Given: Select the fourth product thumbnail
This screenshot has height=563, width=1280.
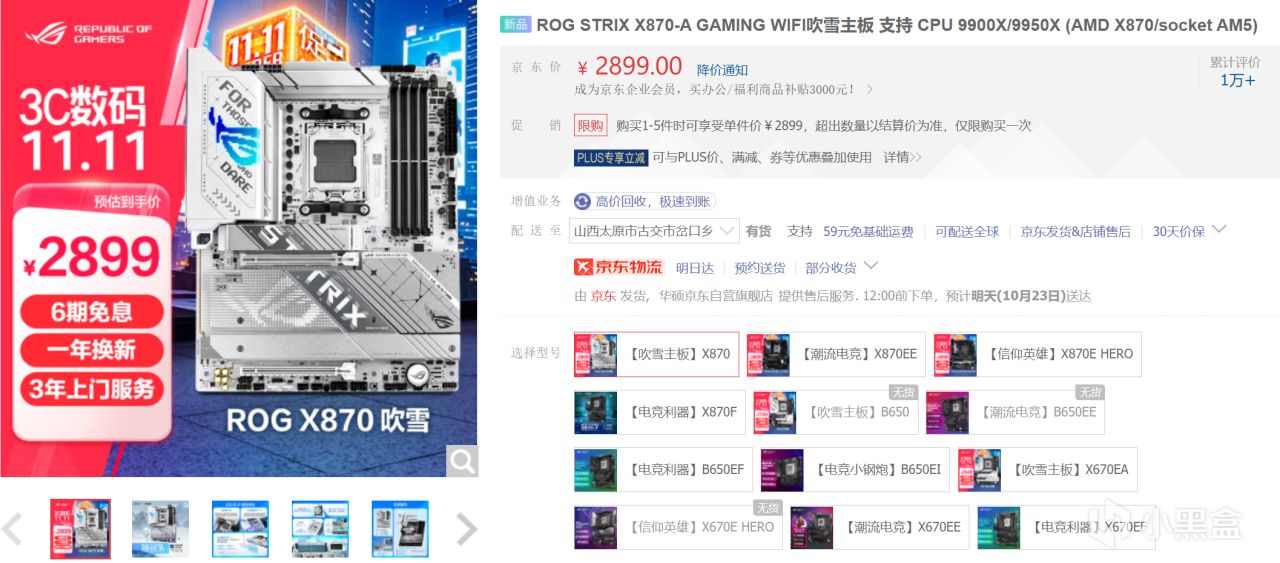Looking at the screenshot, I should tap(320, 529).
